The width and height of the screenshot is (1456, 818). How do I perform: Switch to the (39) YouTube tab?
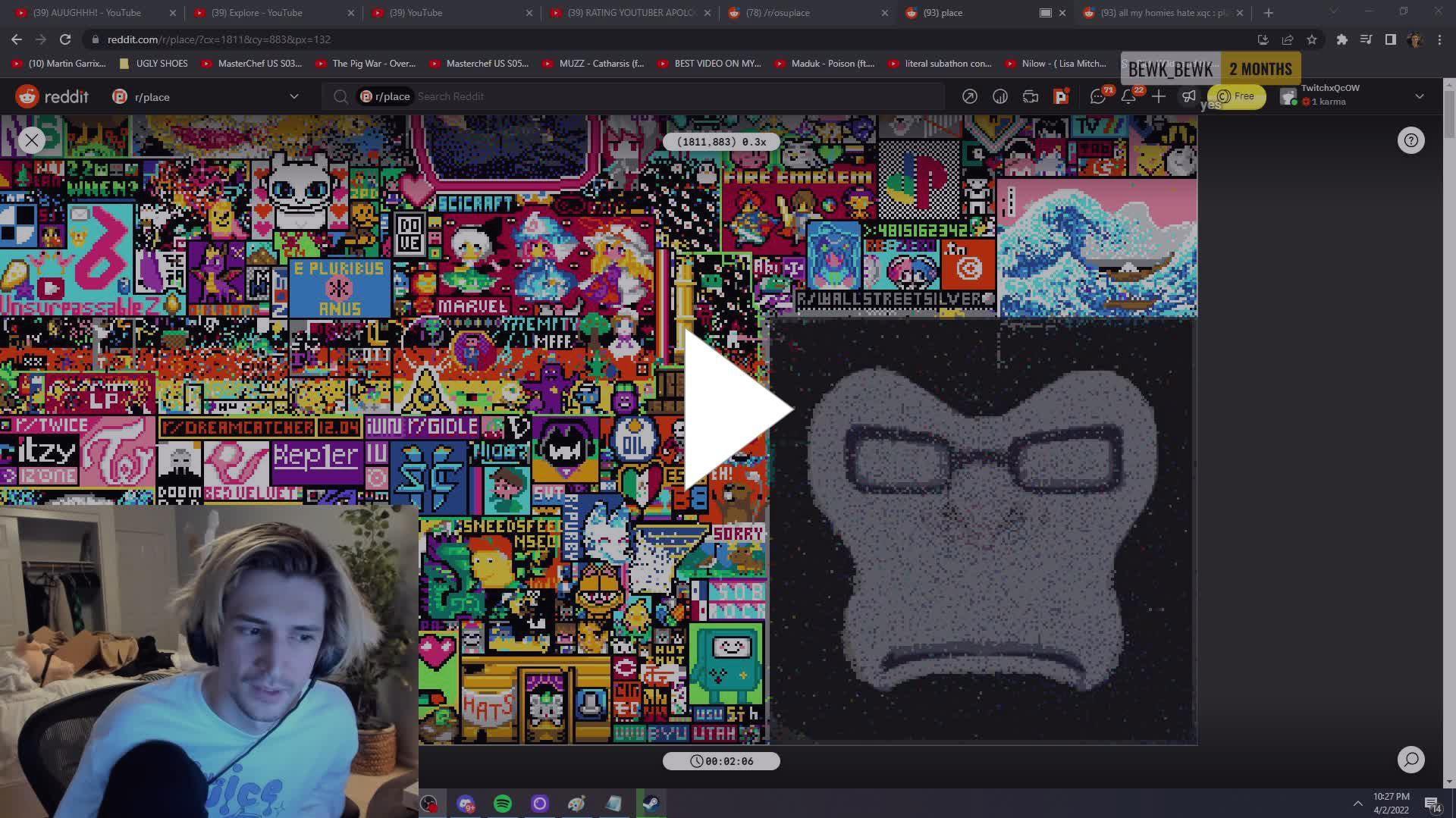pos(451,12)
